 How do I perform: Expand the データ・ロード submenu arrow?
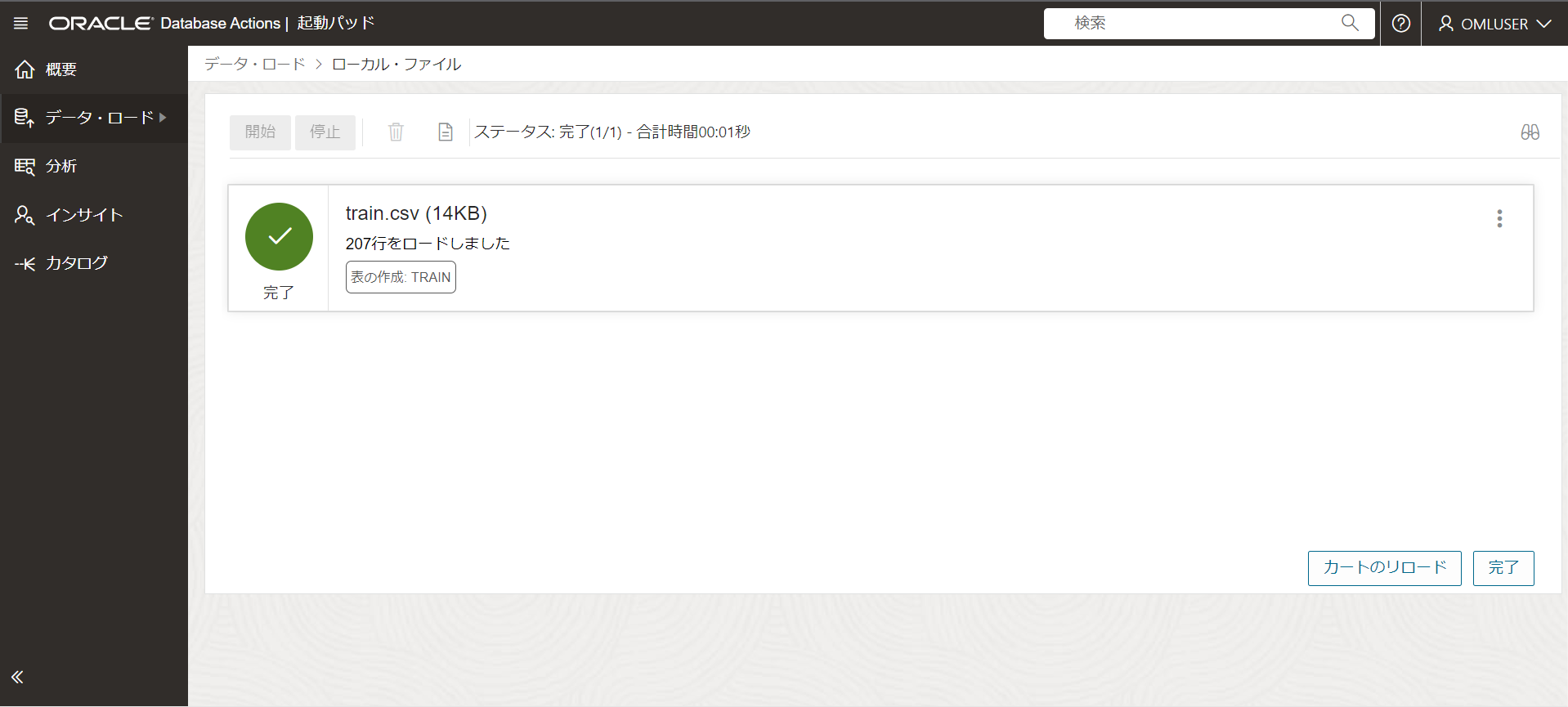click(164, 118)
